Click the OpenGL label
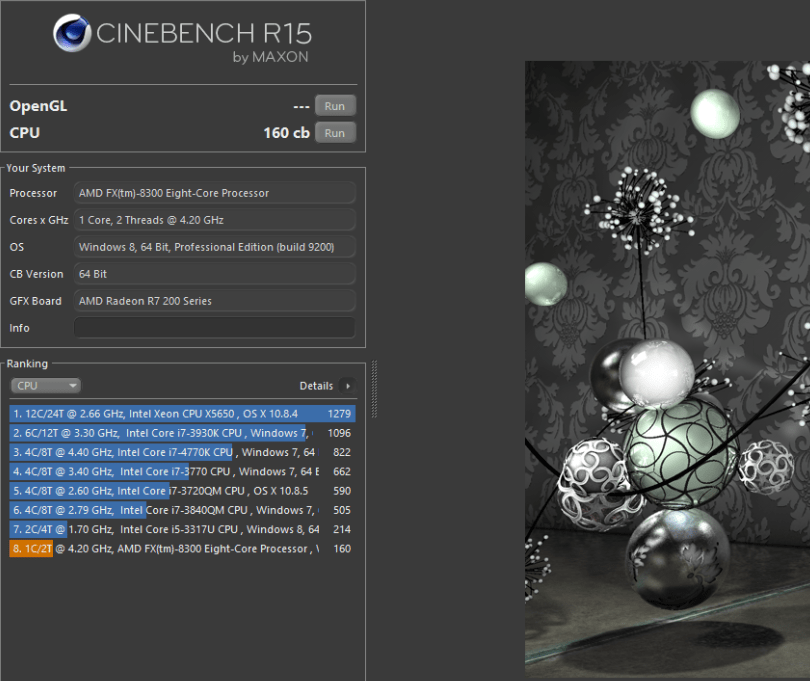The image size is (810, 681). 38,106
